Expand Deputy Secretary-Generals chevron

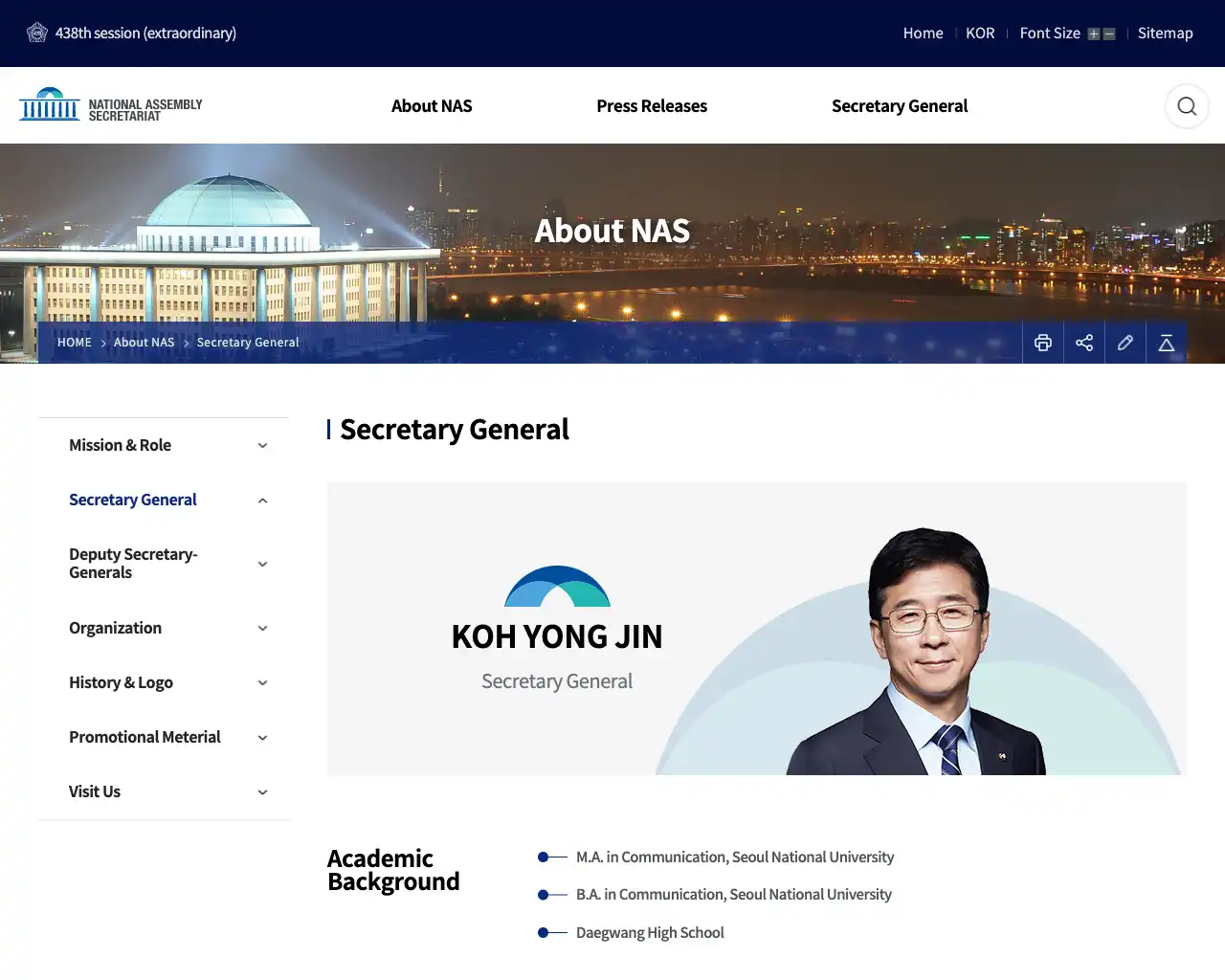(x=262, y=565)
